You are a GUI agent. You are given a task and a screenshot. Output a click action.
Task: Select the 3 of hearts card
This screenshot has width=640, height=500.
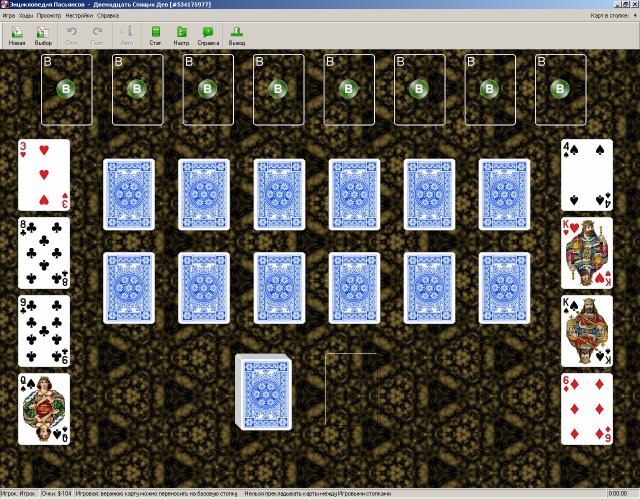[x=44, y=174]
